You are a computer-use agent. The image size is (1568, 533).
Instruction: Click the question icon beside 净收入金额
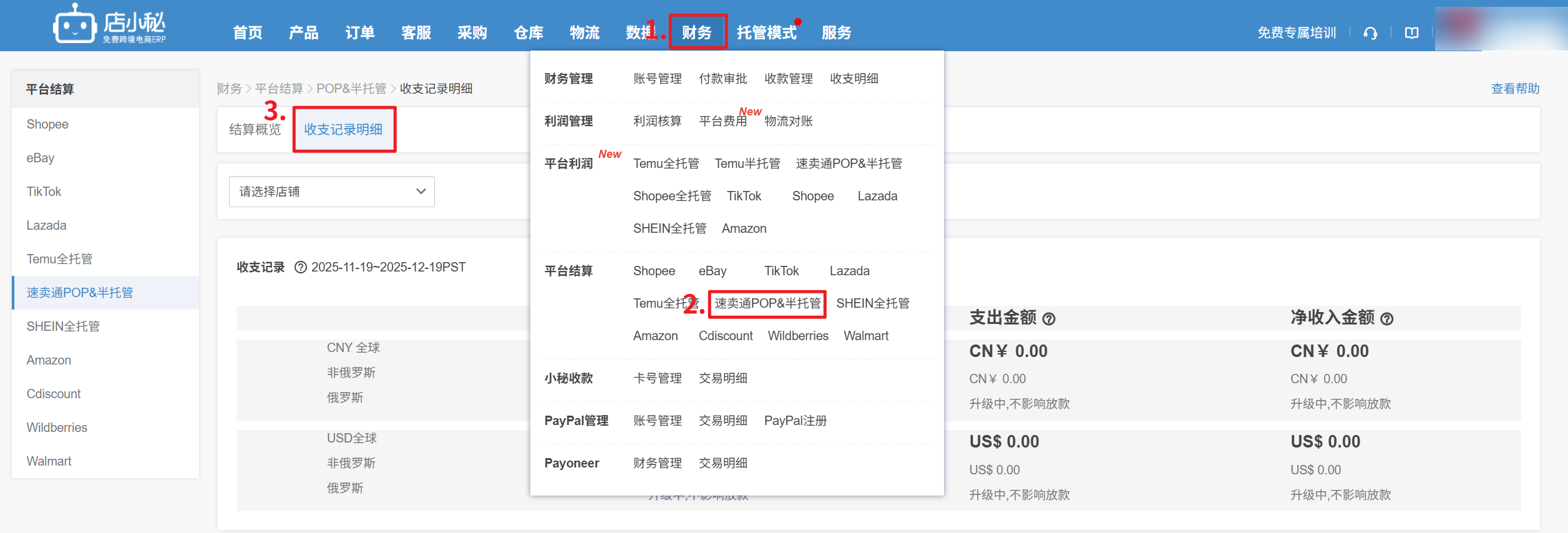[x=1387, y=319]
